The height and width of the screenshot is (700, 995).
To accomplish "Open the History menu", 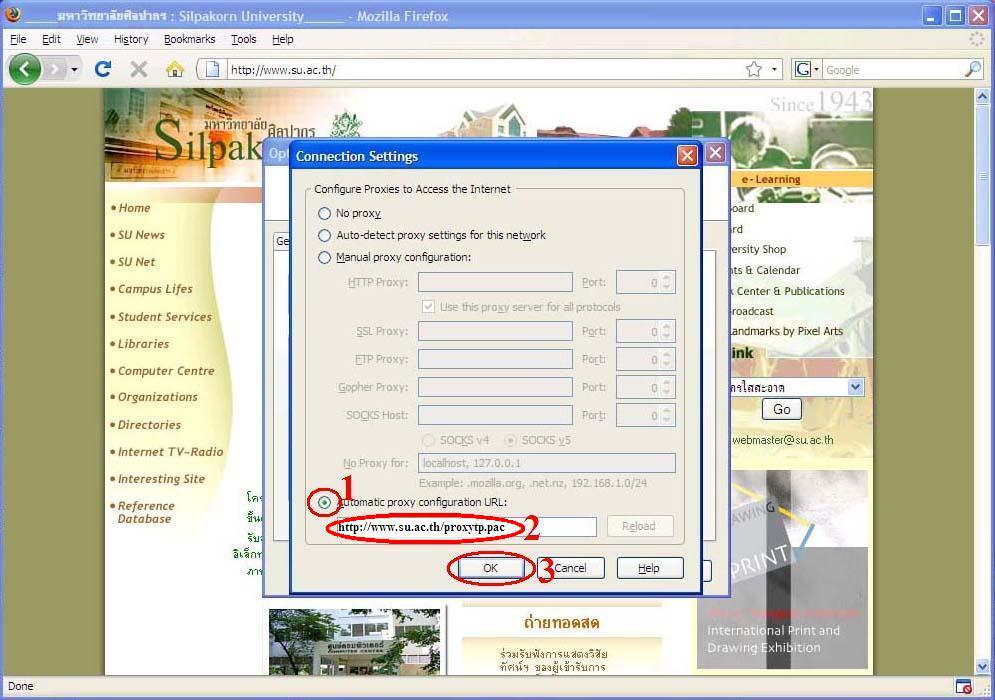I will 131,39.
